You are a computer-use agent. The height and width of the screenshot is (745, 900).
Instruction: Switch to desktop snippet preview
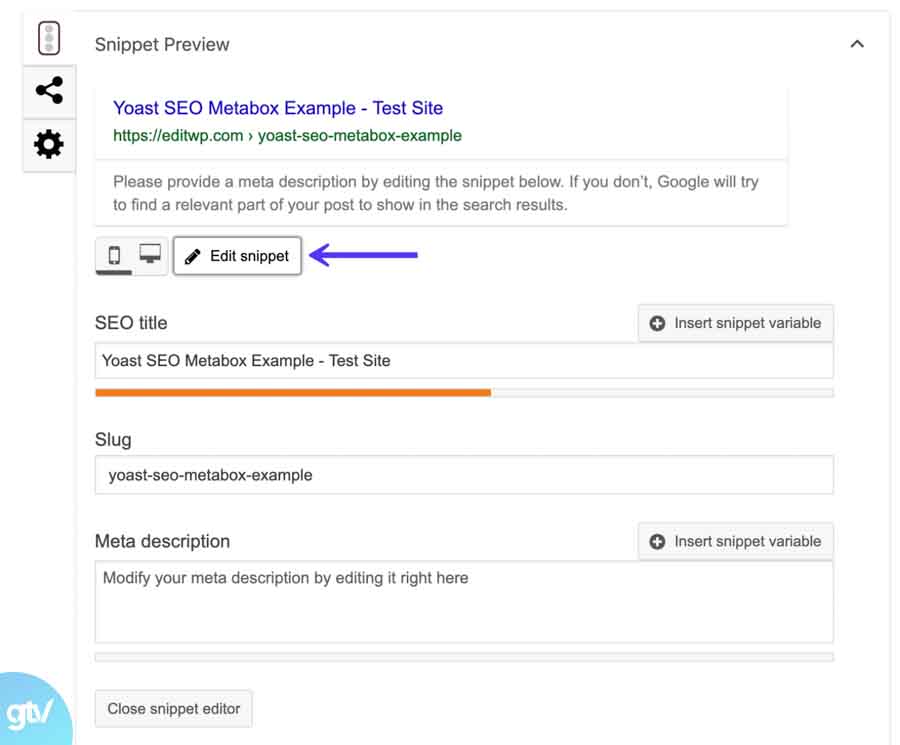coord(150,256)
